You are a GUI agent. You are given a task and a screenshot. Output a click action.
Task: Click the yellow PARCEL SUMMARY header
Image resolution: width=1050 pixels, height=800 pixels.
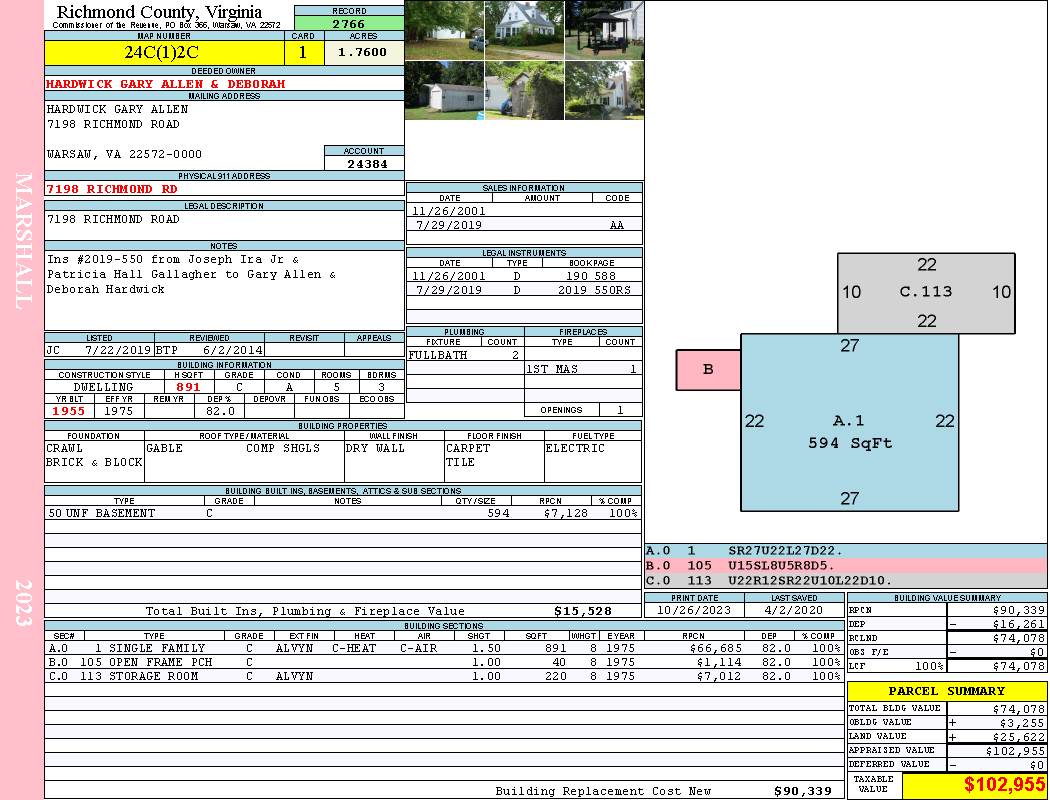tap(946, 691)
